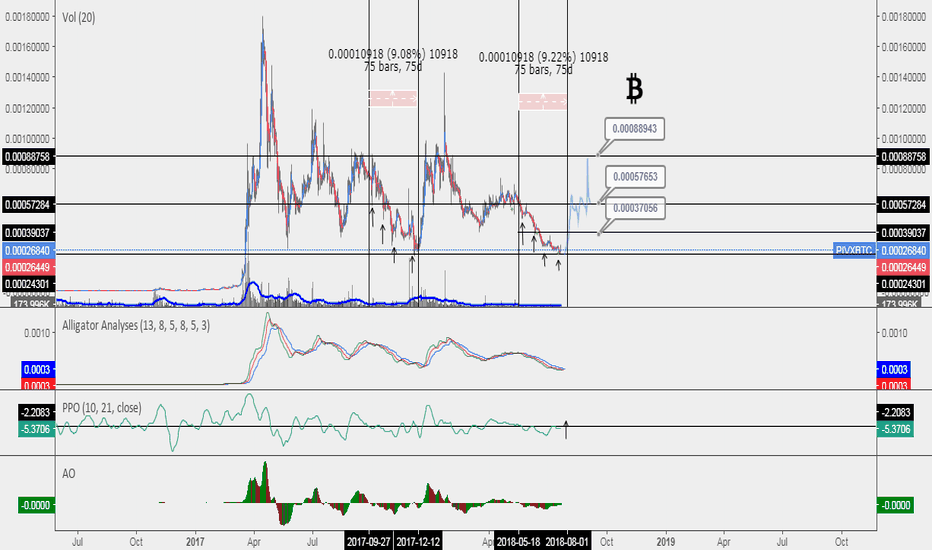This screenshot has width=932, height=550.
Task: Select the PPO (10, 21, close) indicator label
Action: click(102, 408)
